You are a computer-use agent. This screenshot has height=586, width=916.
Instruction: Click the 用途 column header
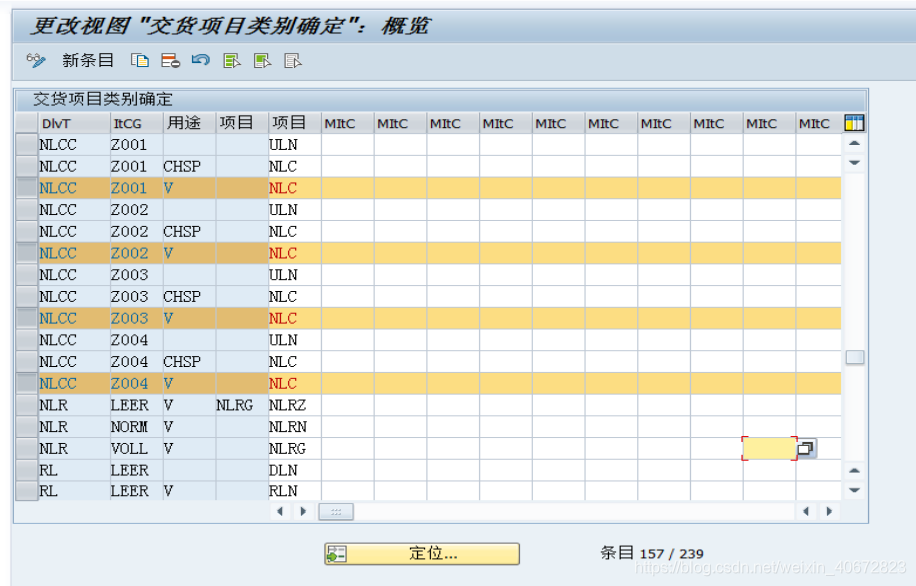pyautogui.click(x=189, y=123)
